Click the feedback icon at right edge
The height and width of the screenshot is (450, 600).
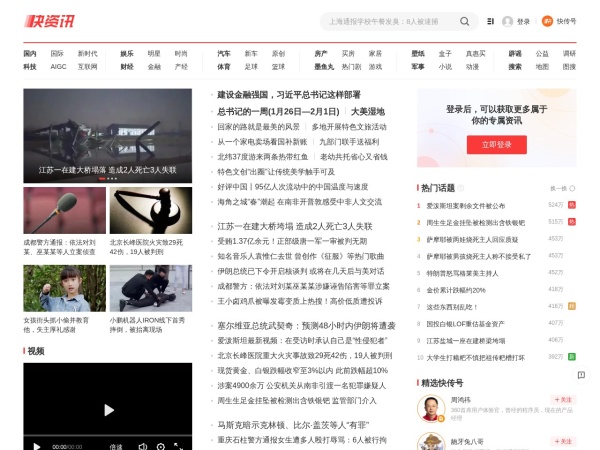click(581, 375)
